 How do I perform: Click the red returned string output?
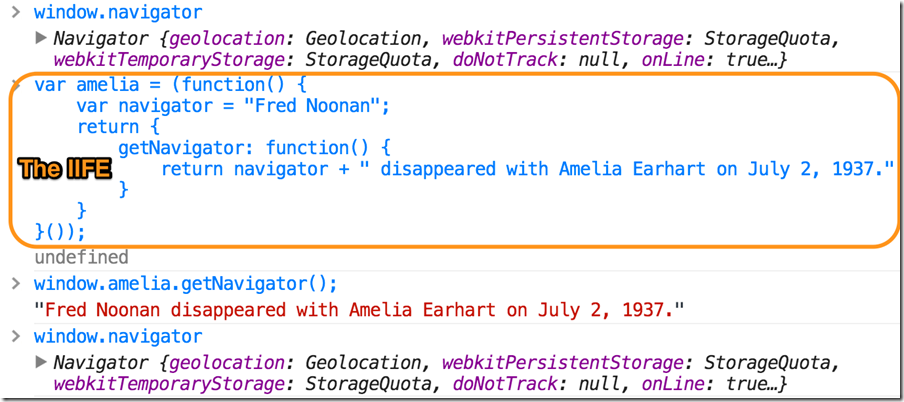click(359, 310)
